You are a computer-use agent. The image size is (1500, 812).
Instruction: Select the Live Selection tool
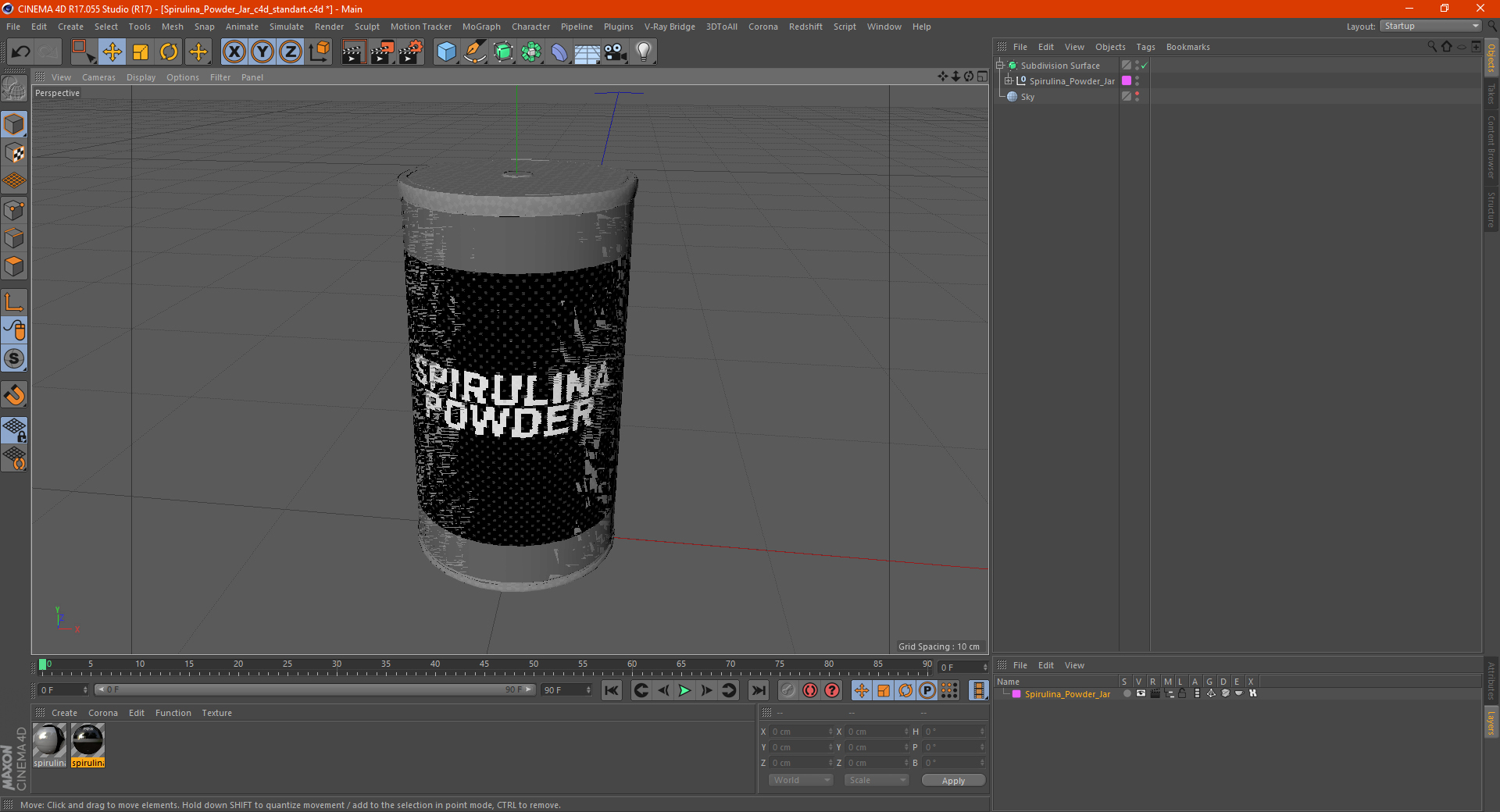(83, 52)
